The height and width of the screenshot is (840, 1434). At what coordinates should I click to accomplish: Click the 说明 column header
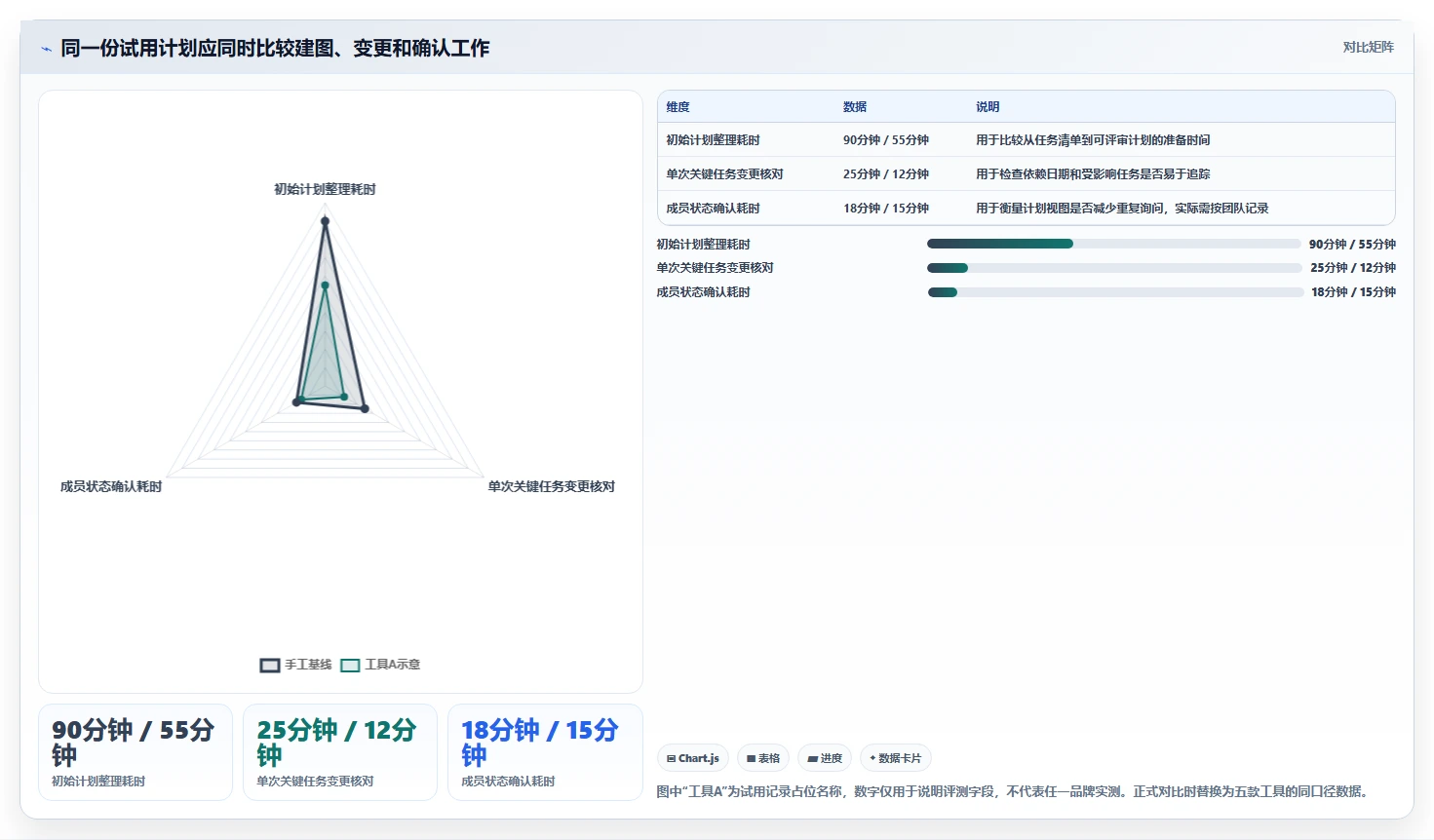(988, 107)
